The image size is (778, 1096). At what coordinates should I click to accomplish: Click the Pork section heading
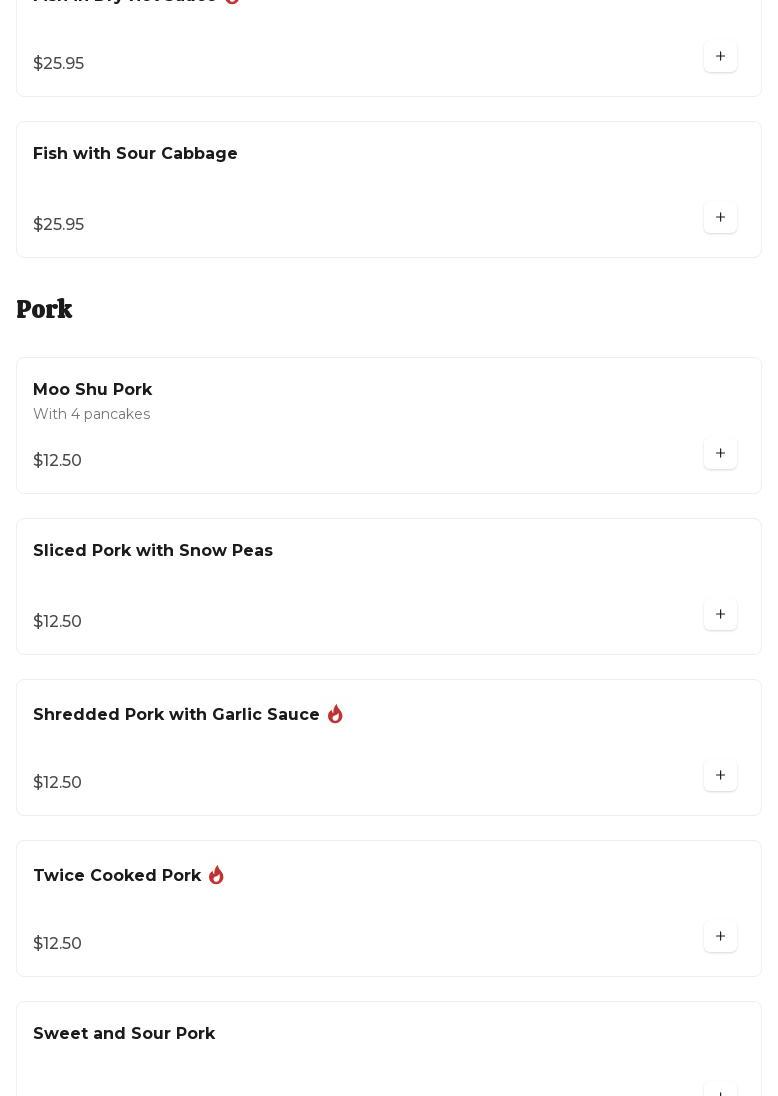coord(44,310)
